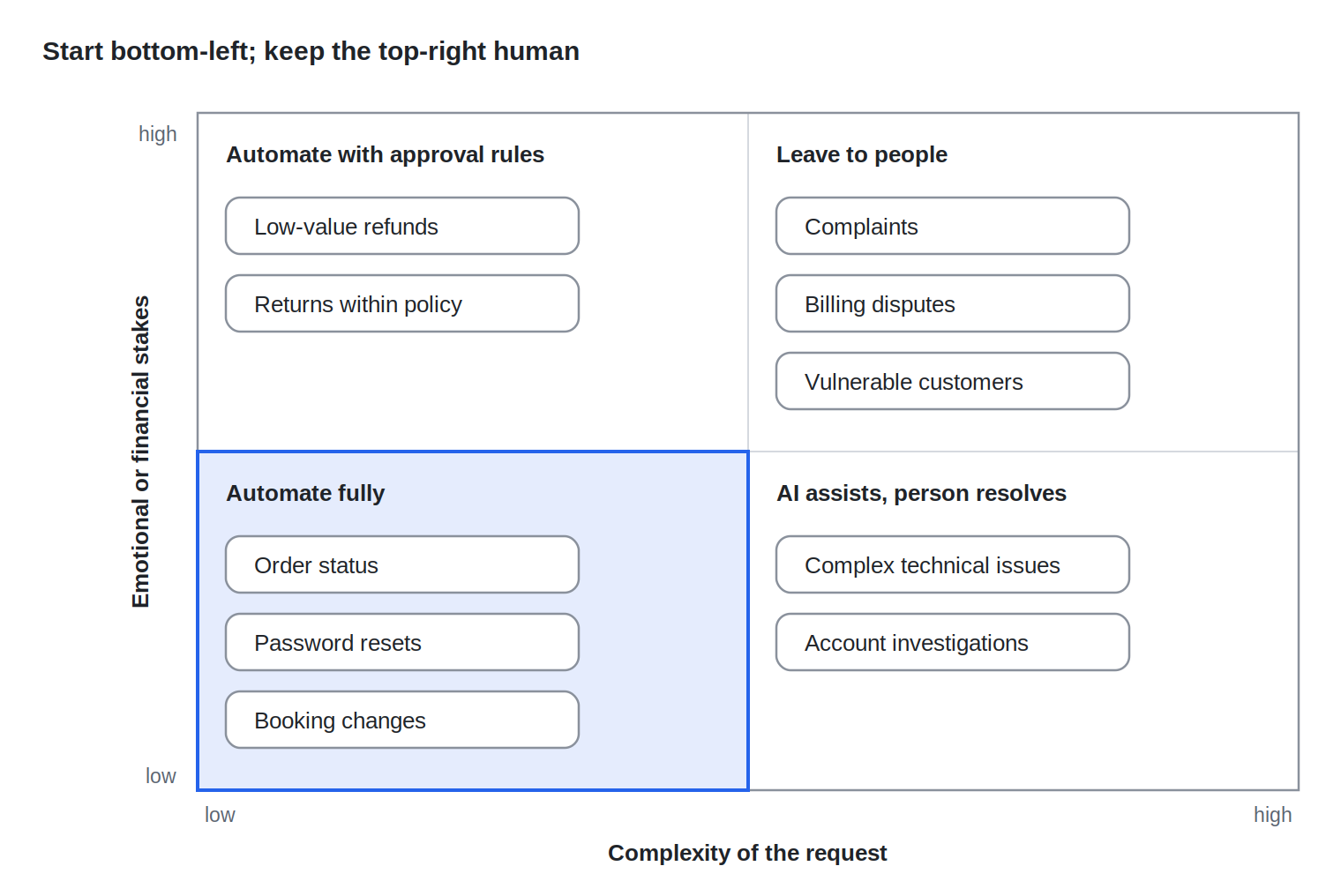Click the Complex technical issues box
The height and width of the screenshot is (896, 1341).
[x=953, y=564]
